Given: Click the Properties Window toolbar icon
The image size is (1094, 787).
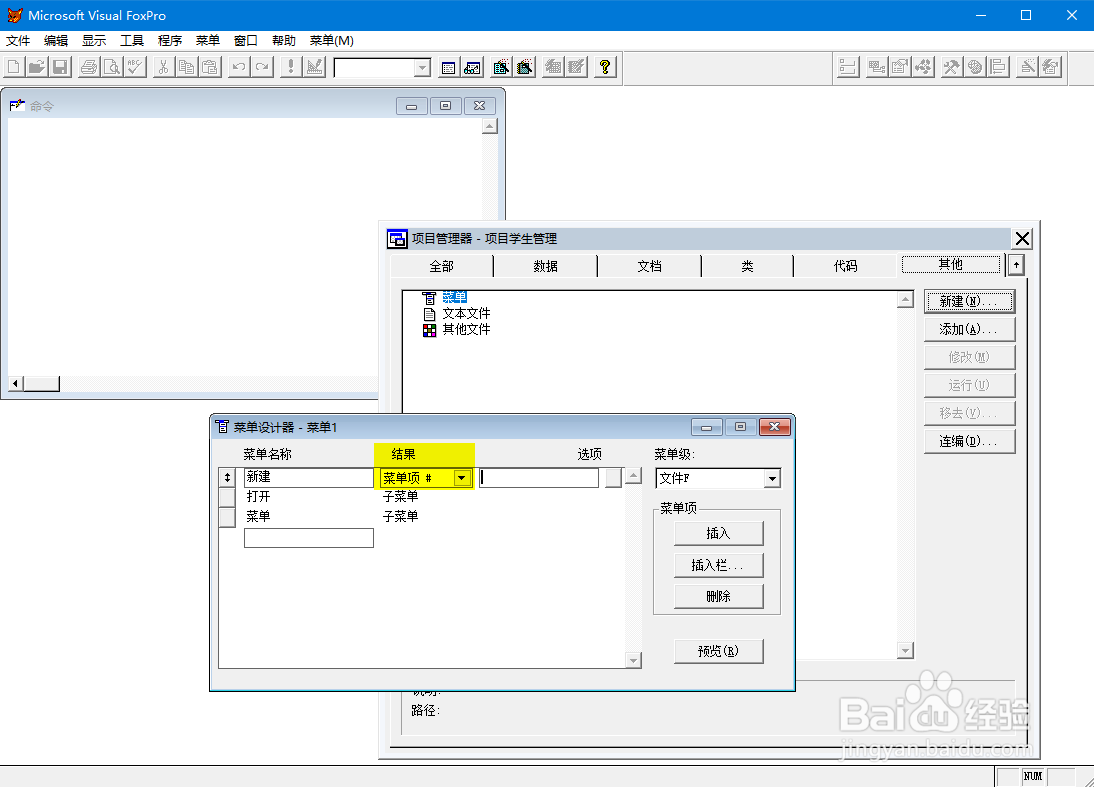Looking at the screenshot, I should 899,67.
